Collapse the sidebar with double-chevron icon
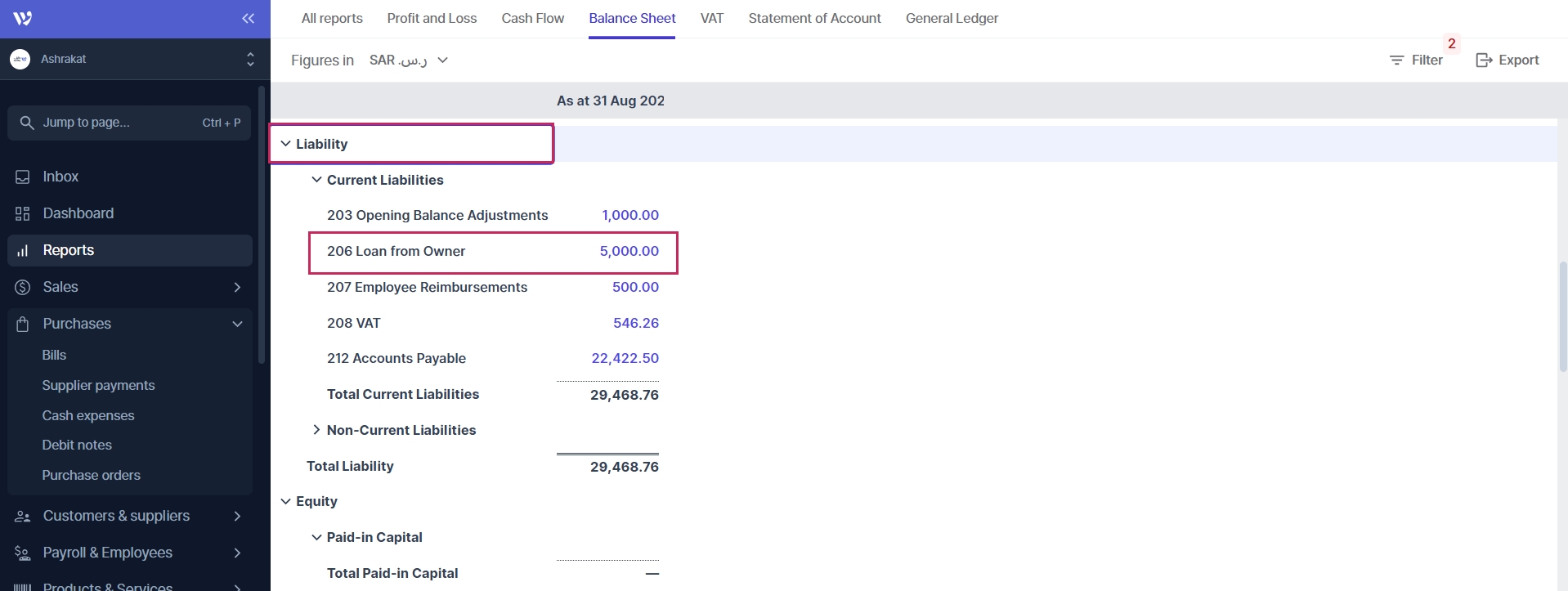This screenshot has height=591, width=1568. (248, 19)
